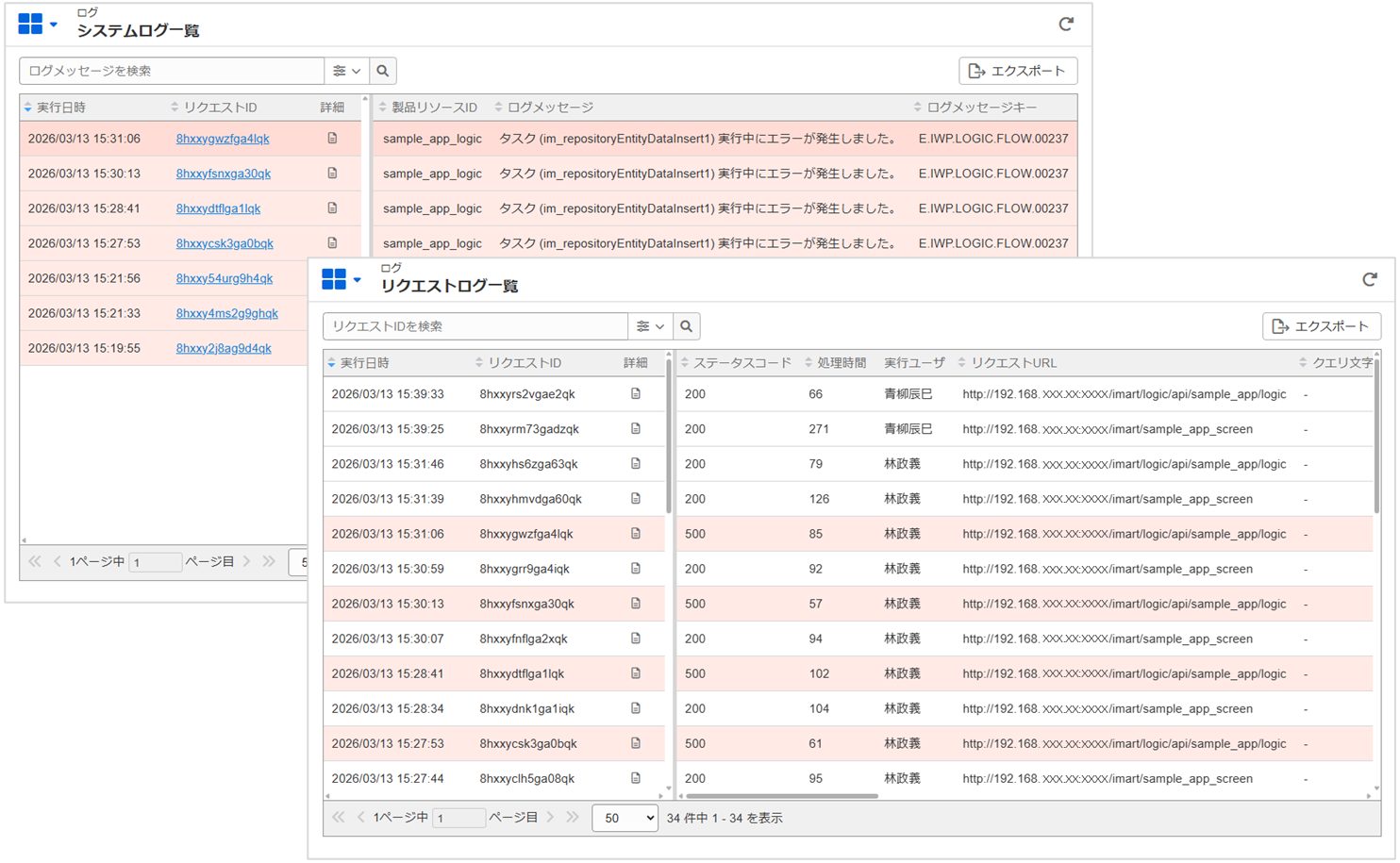Click the vertical scrollbar of request log left pane
Screen dimensions: 1400x863
tap(669, 436)
